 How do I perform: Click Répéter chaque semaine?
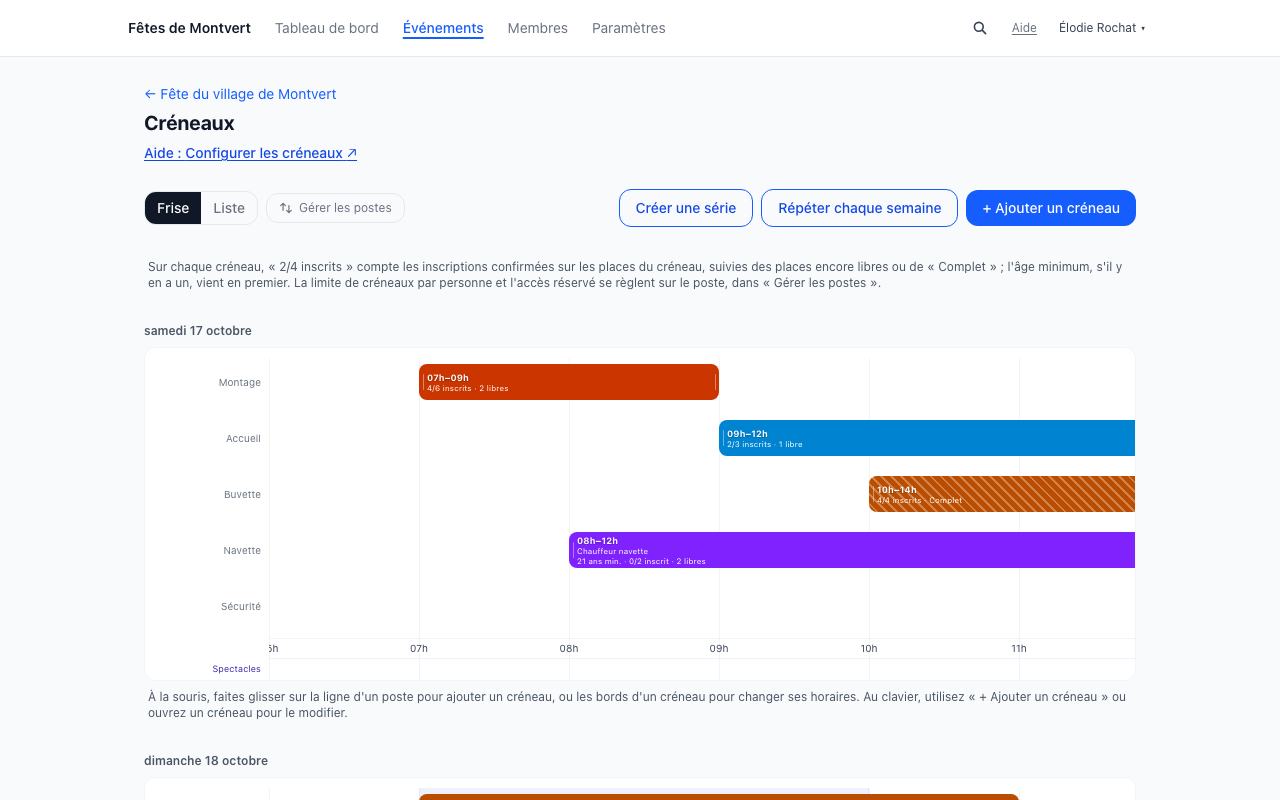[860, 208]
